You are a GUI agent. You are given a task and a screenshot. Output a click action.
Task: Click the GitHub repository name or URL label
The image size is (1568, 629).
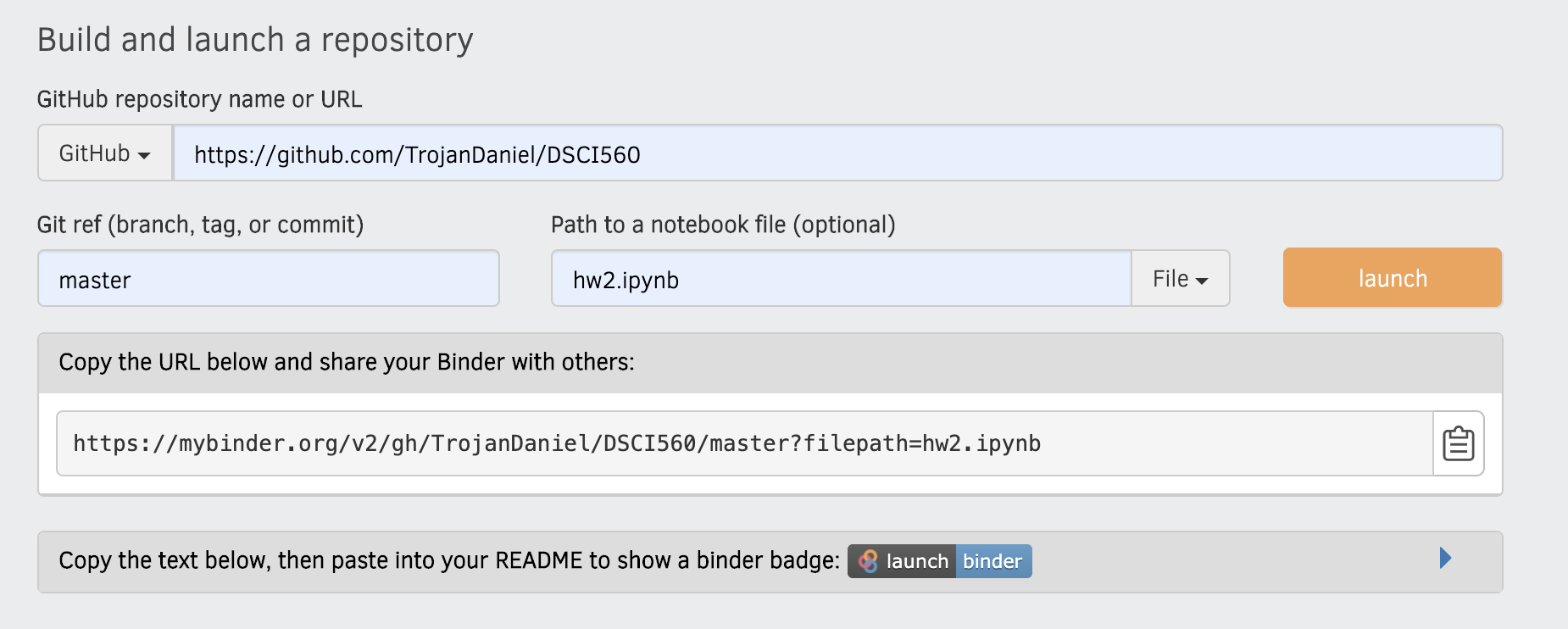pos(199,99)
